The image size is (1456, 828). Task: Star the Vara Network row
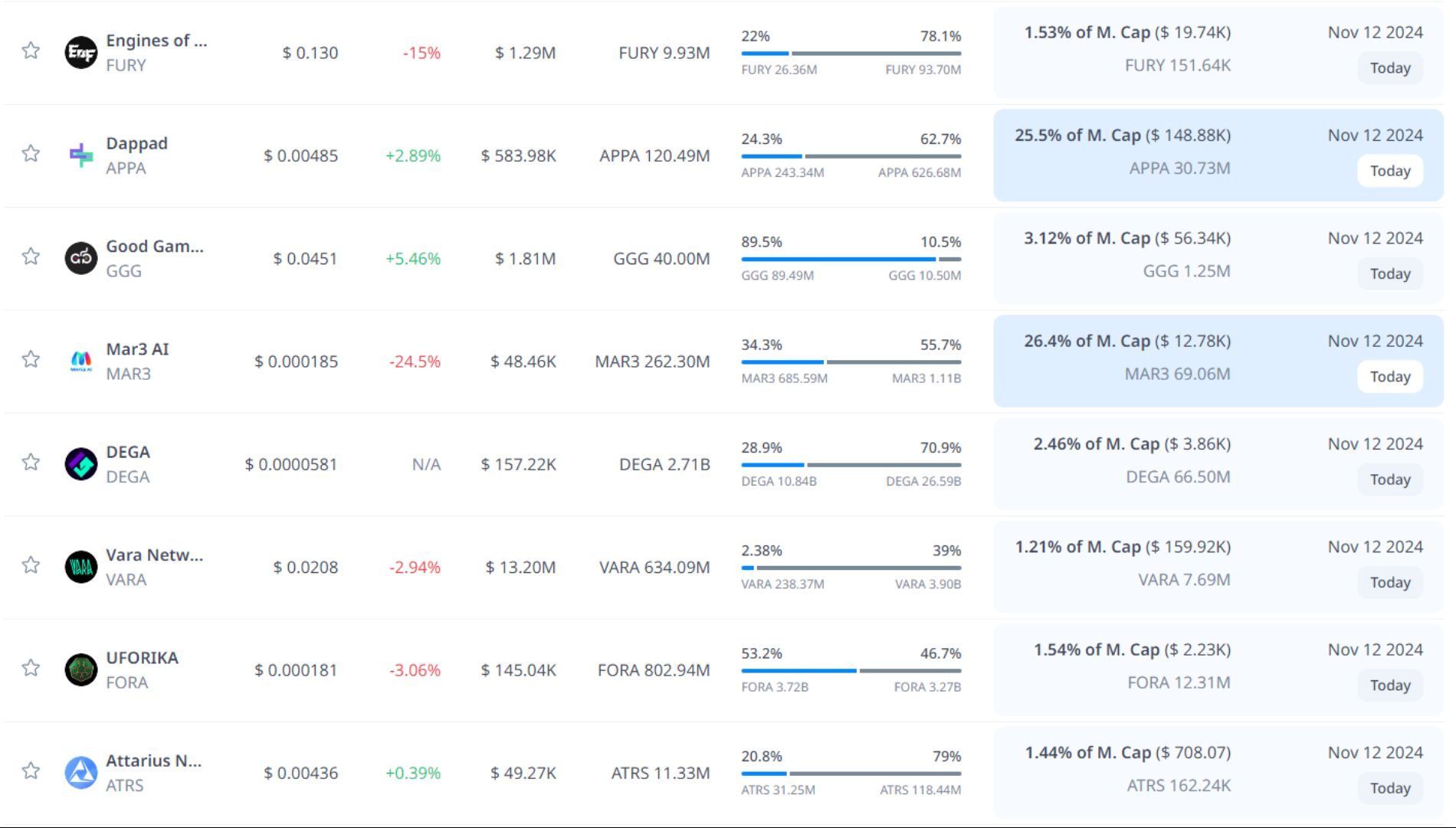31,565
